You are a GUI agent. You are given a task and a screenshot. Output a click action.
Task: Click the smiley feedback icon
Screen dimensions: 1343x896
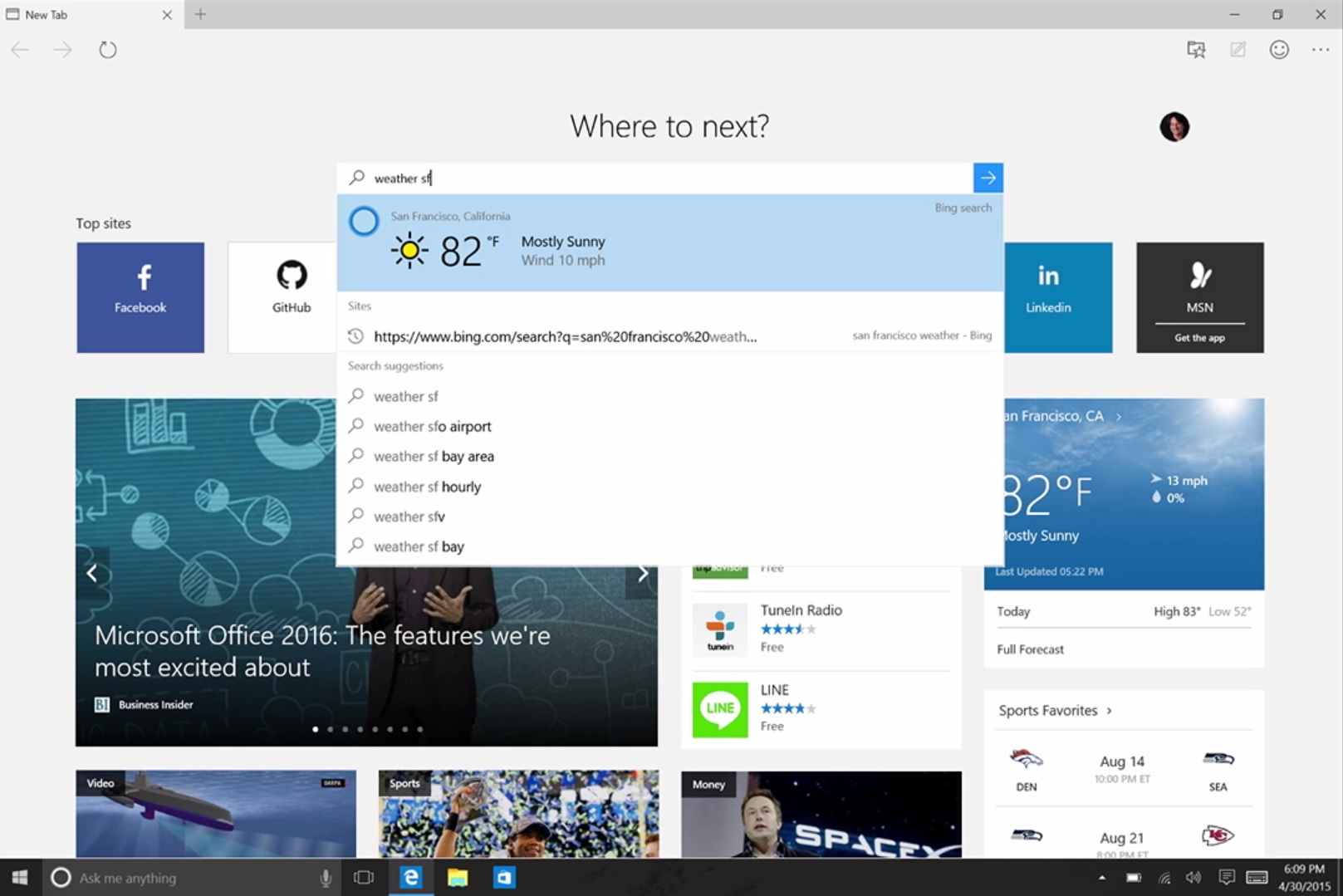click(1279, 50)
